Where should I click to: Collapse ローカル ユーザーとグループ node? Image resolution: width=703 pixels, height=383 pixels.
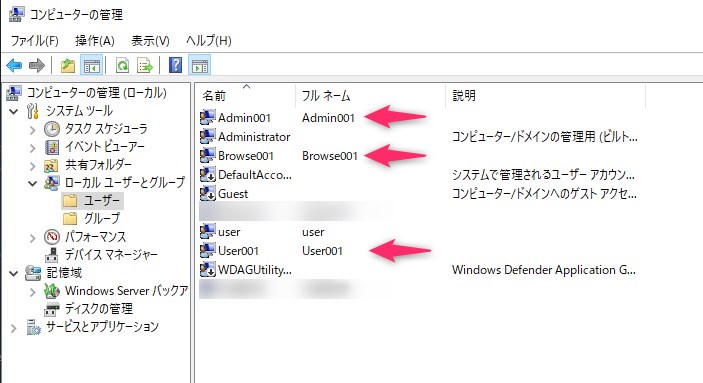tap(32, 183)
